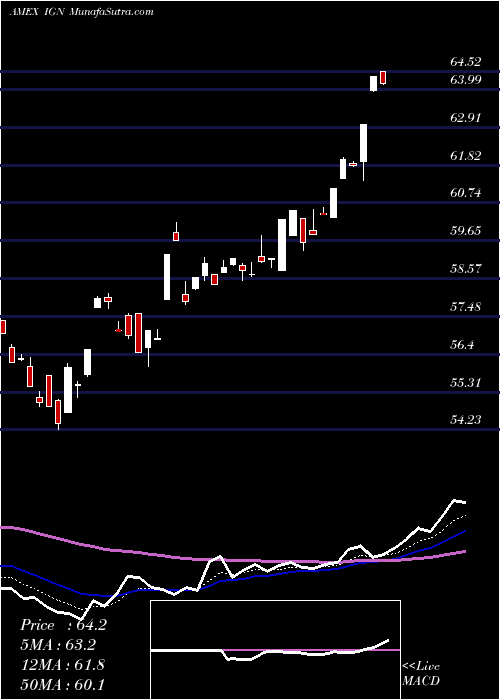
Task: Click the <<Live MACD label
Action: click(x=421, y=673)
